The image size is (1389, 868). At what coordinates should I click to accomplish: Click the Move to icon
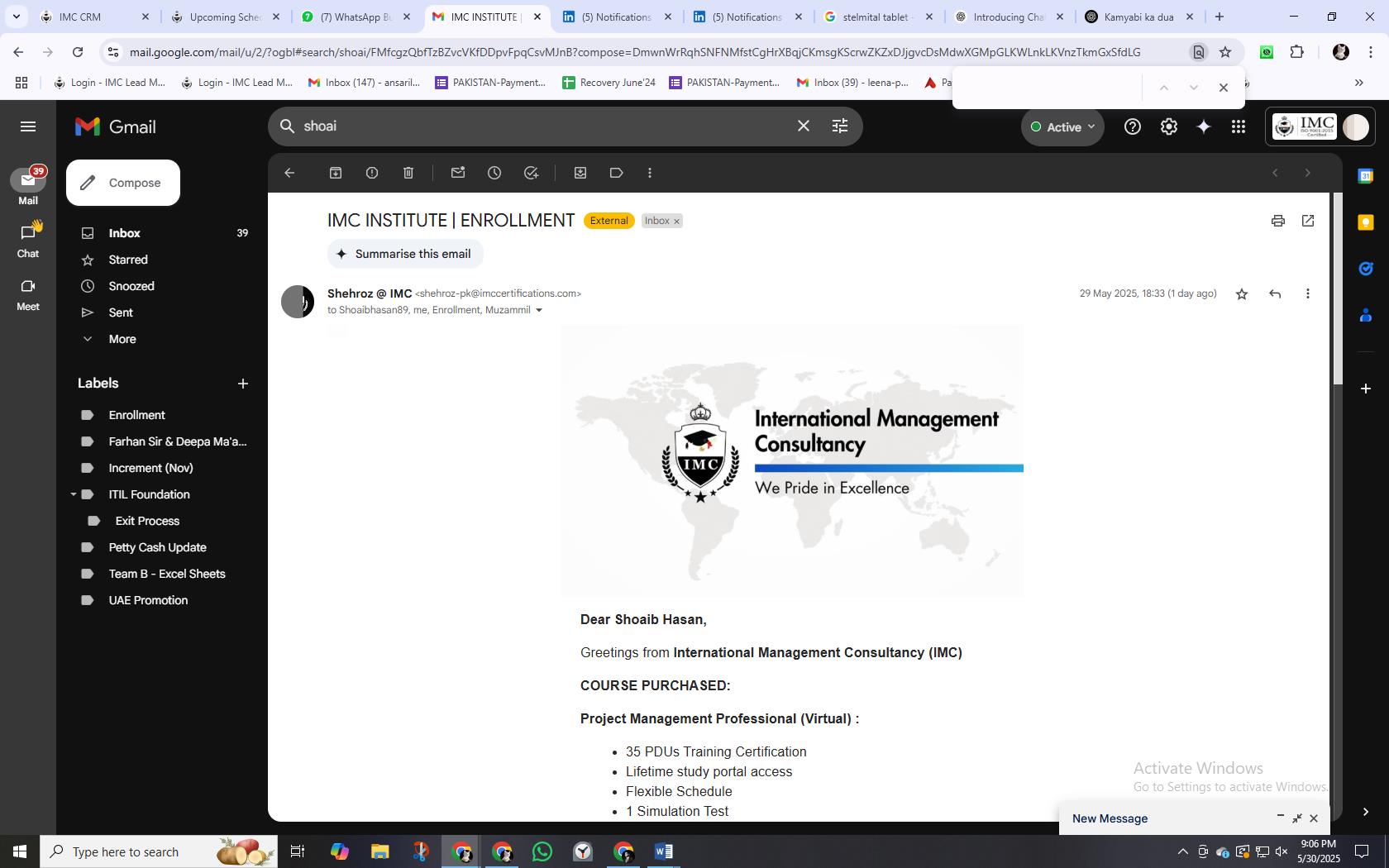click(x=580, y=173)
